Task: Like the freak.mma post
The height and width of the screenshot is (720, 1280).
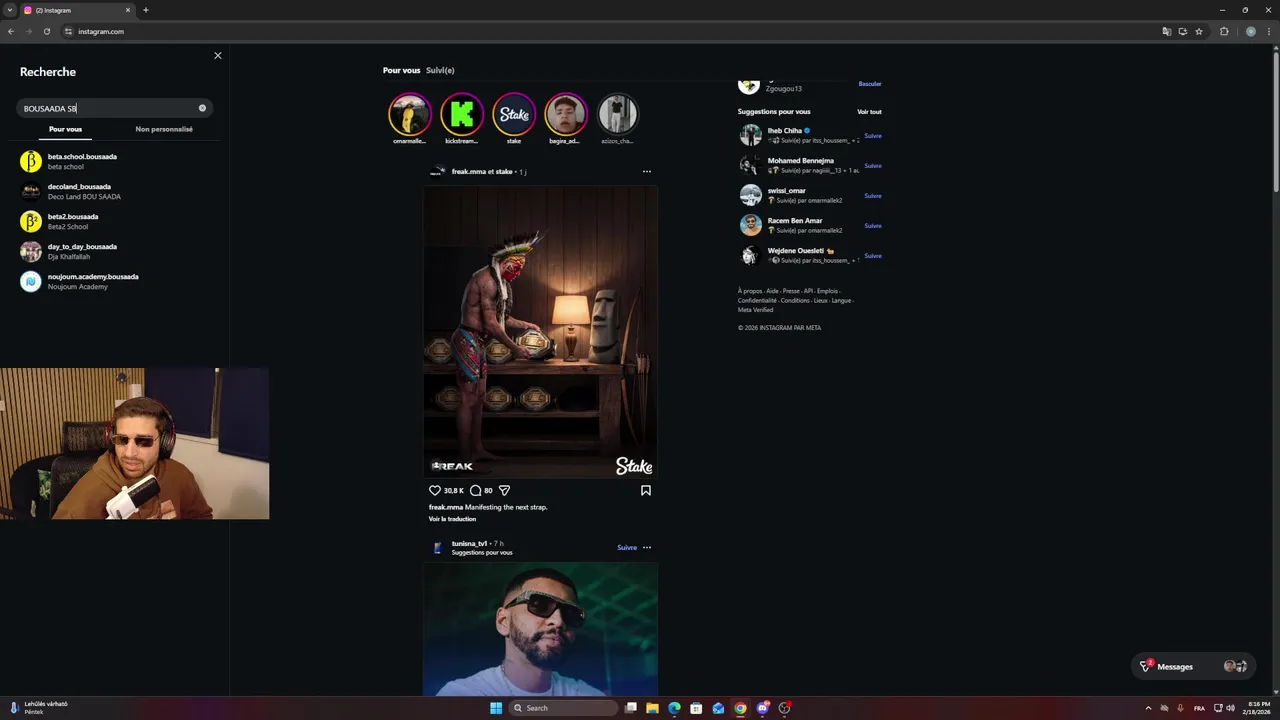Action: pyautogui.click(x=435, y=491)
